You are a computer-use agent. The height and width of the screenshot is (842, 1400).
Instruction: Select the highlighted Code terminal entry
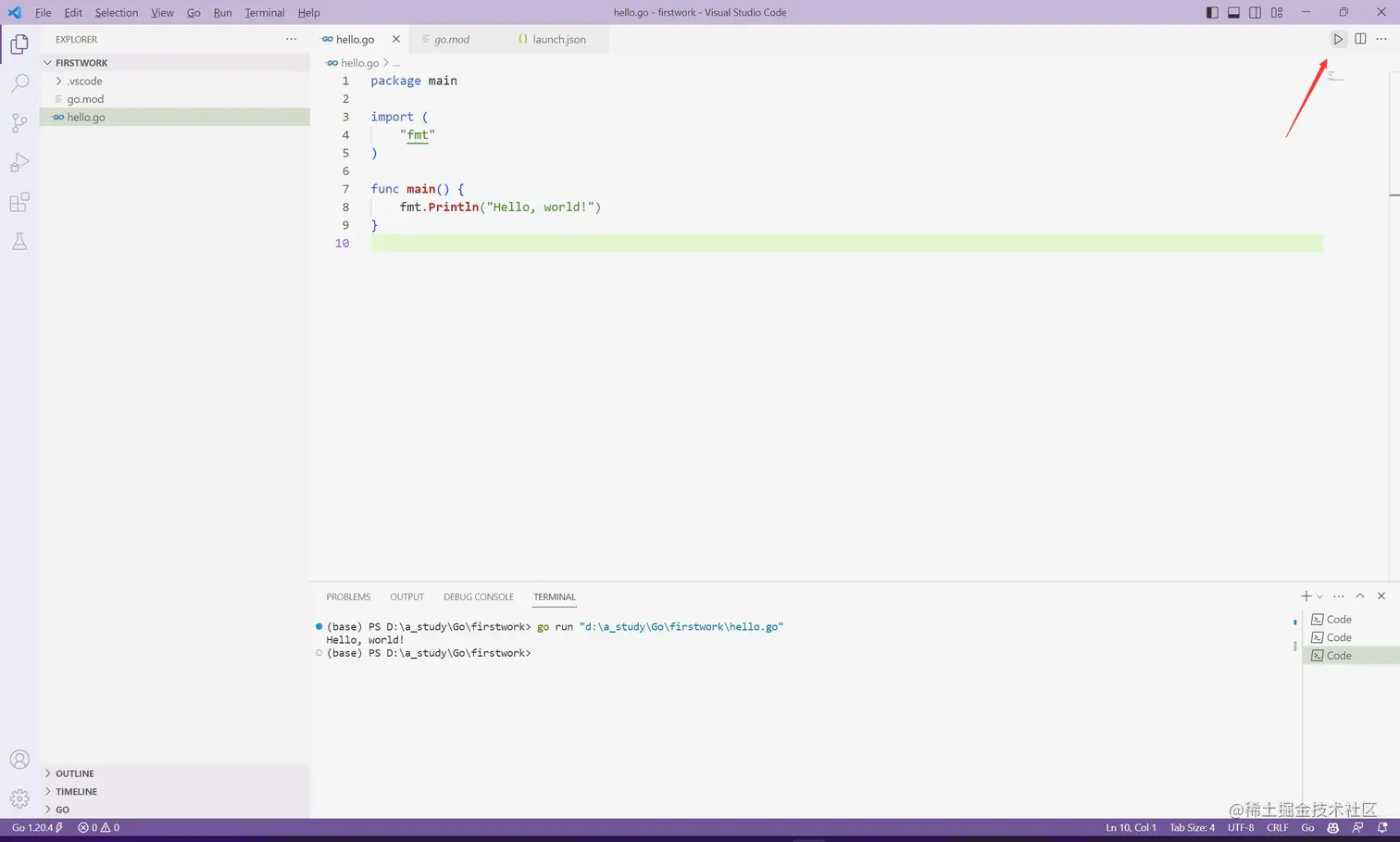(x=1351, y=656)
